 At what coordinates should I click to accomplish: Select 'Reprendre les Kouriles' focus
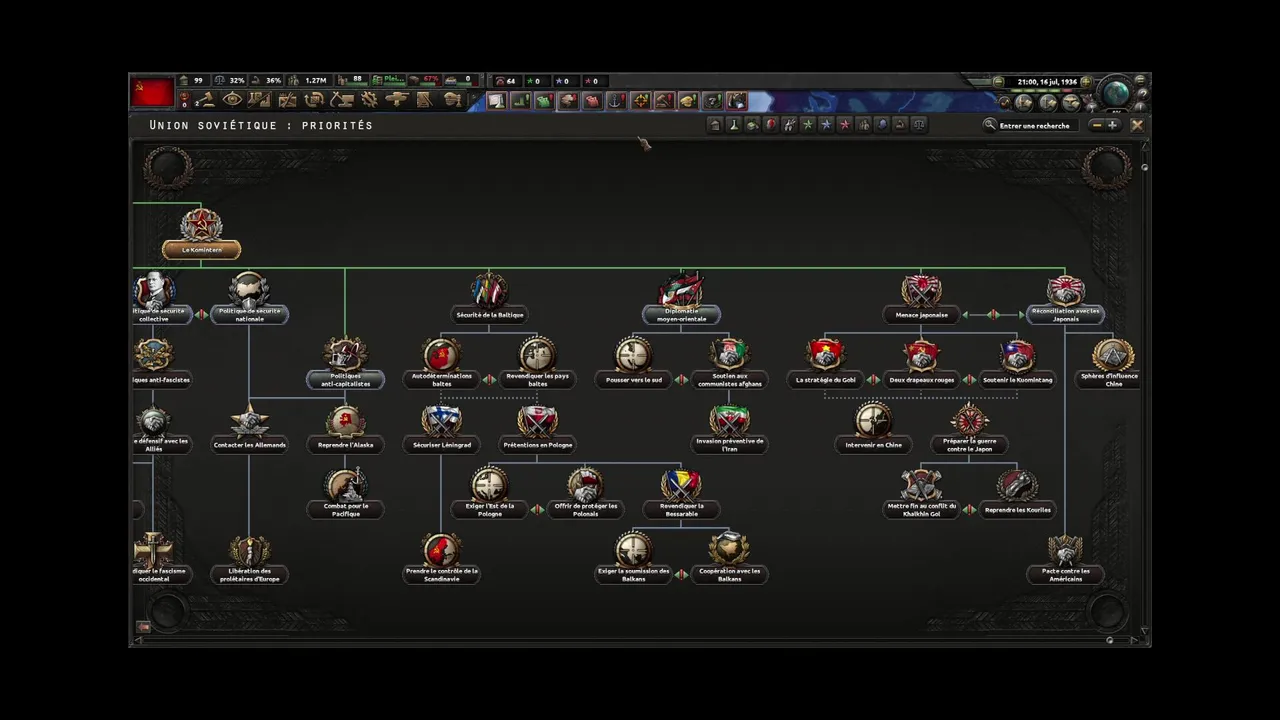click(x=1018, y=492)
